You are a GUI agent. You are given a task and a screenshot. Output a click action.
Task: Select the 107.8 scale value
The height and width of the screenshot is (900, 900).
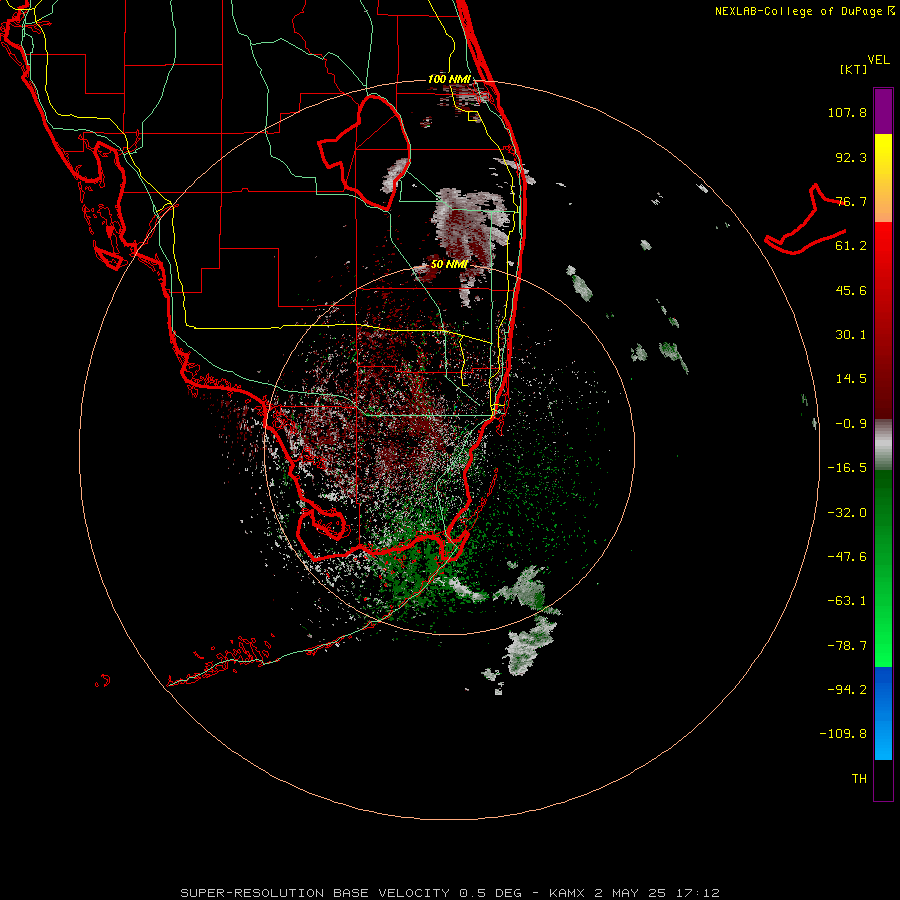[x=847, y=112]
